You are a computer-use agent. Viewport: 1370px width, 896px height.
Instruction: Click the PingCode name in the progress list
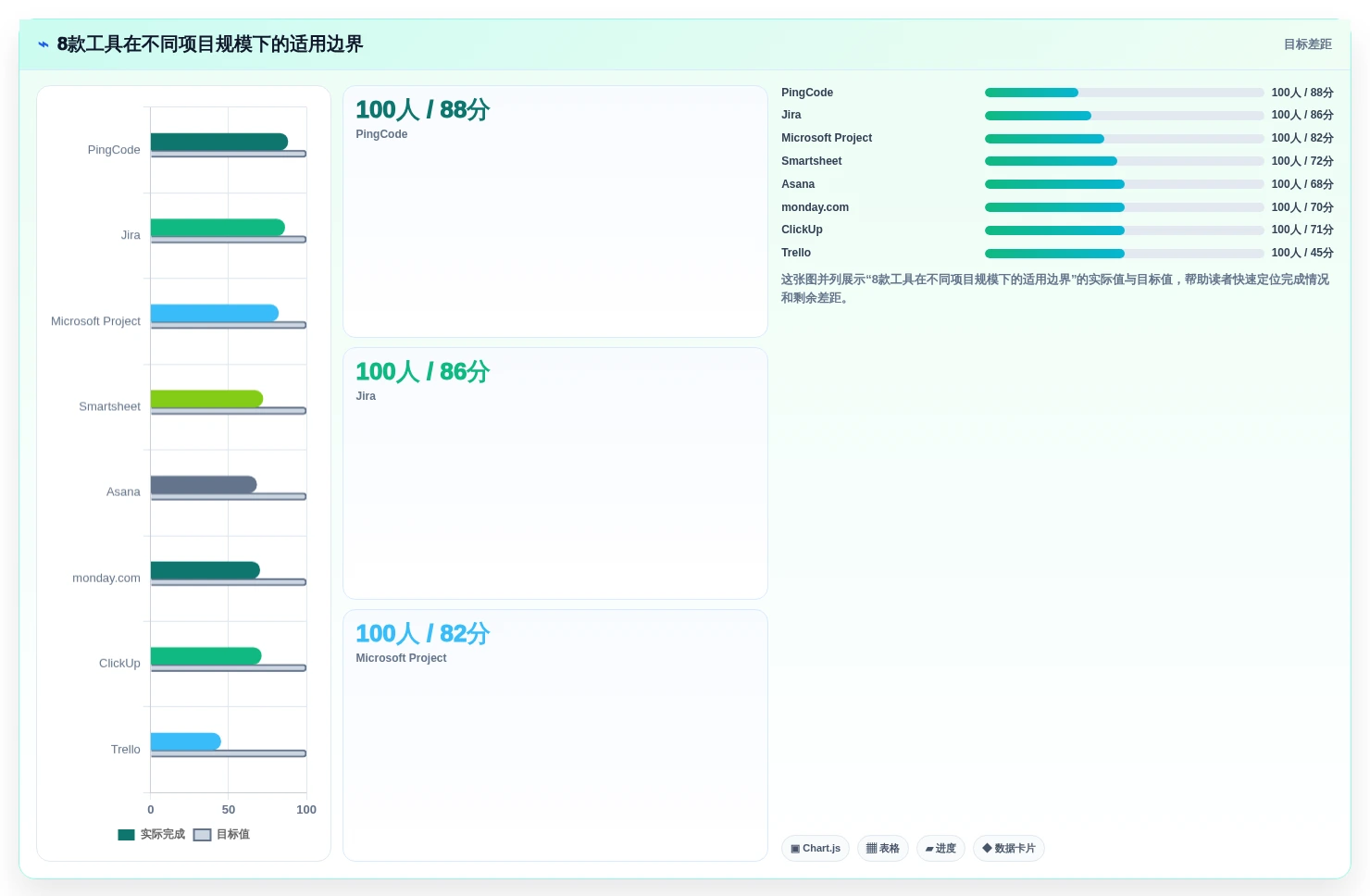click(x=807, y=93)
